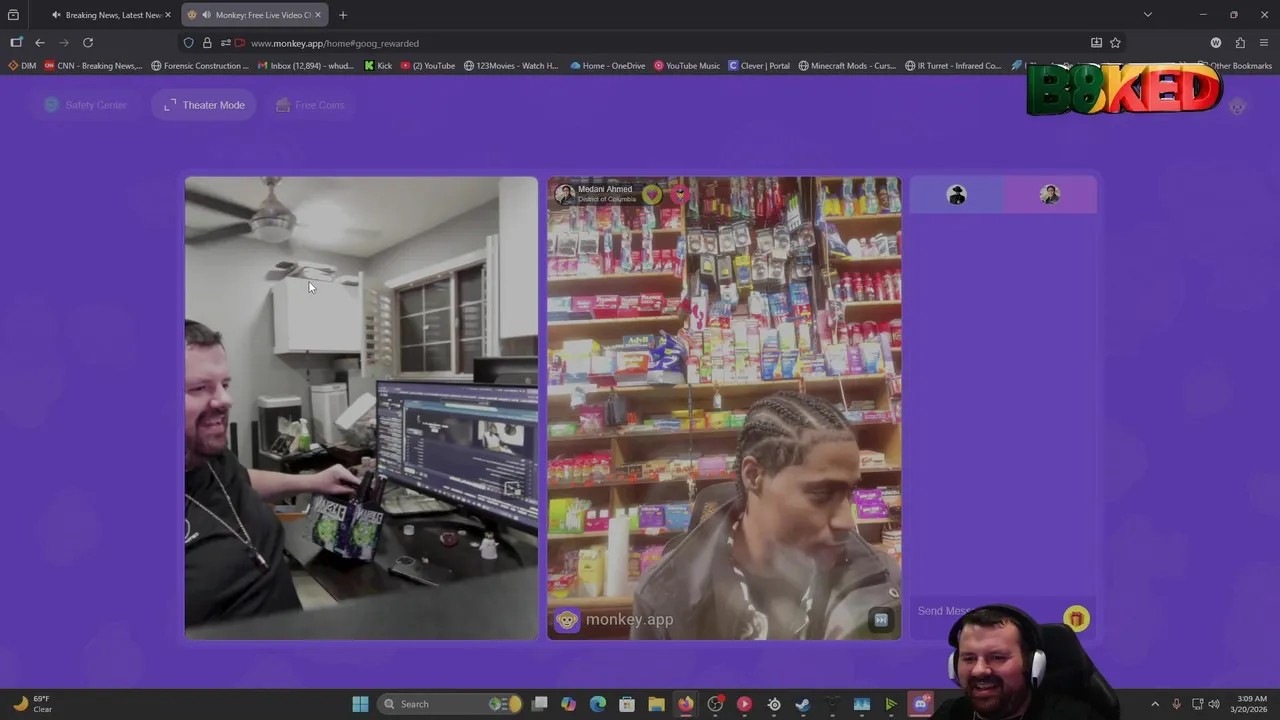Click the microphone tray icon

pyautogui.click(x=1176, y=704)
